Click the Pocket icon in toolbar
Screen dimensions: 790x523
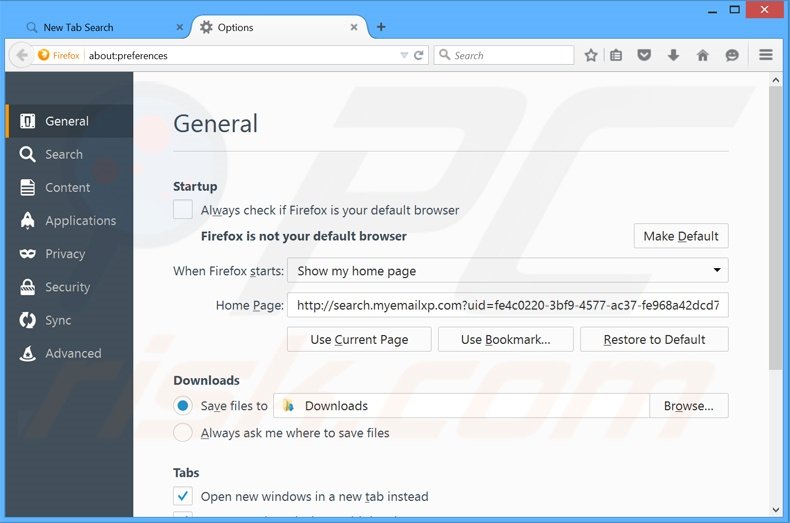tap(644, 55)
